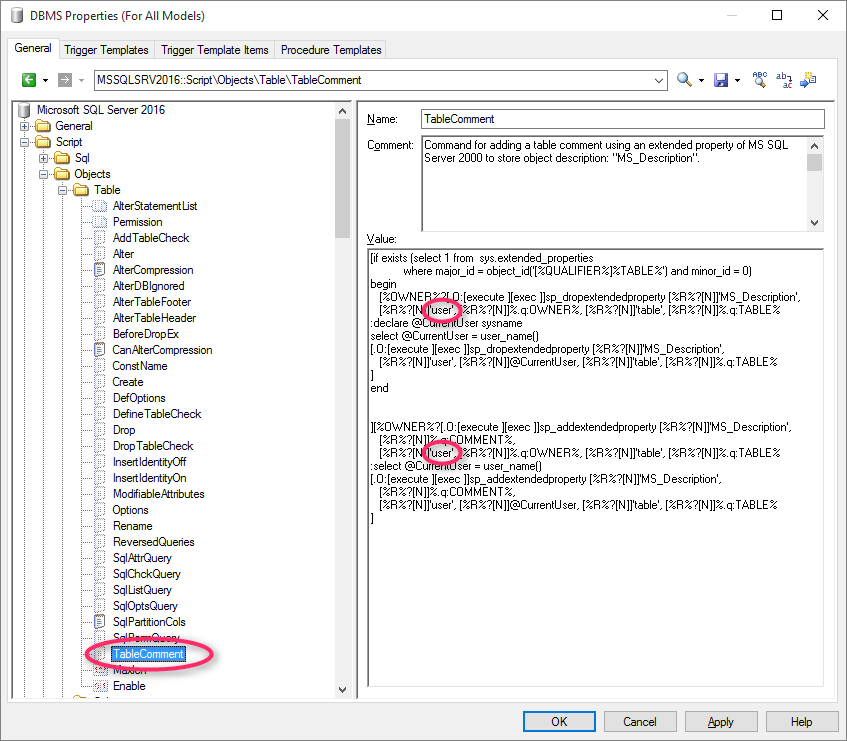847x741 pixels.
Task: Click the Enable item icon in tree
Action: coord(100,686)
